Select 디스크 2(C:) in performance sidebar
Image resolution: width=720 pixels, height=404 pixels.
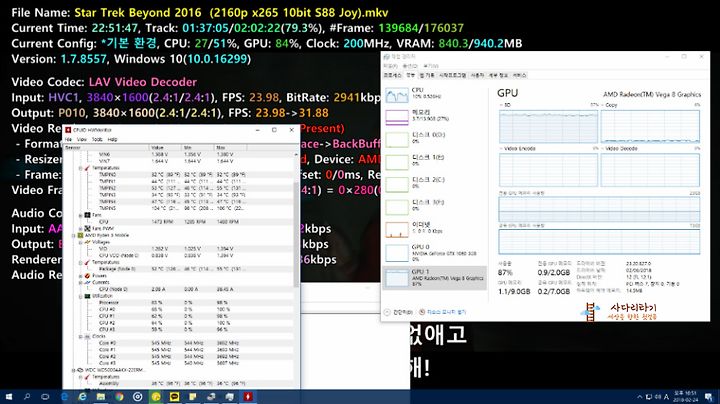[x=434, y=183]
